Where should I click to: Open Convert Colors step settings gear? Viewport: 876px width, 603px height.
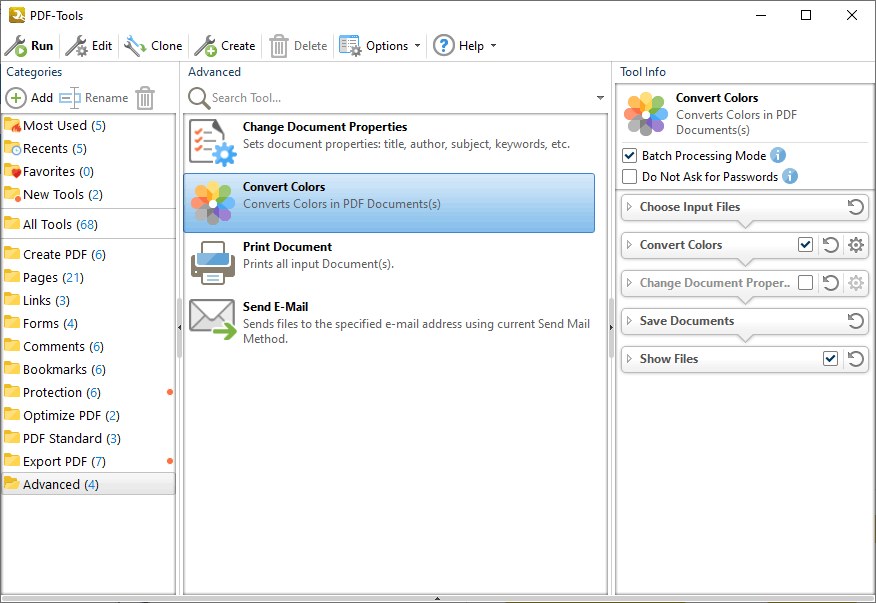coord(855,245)
